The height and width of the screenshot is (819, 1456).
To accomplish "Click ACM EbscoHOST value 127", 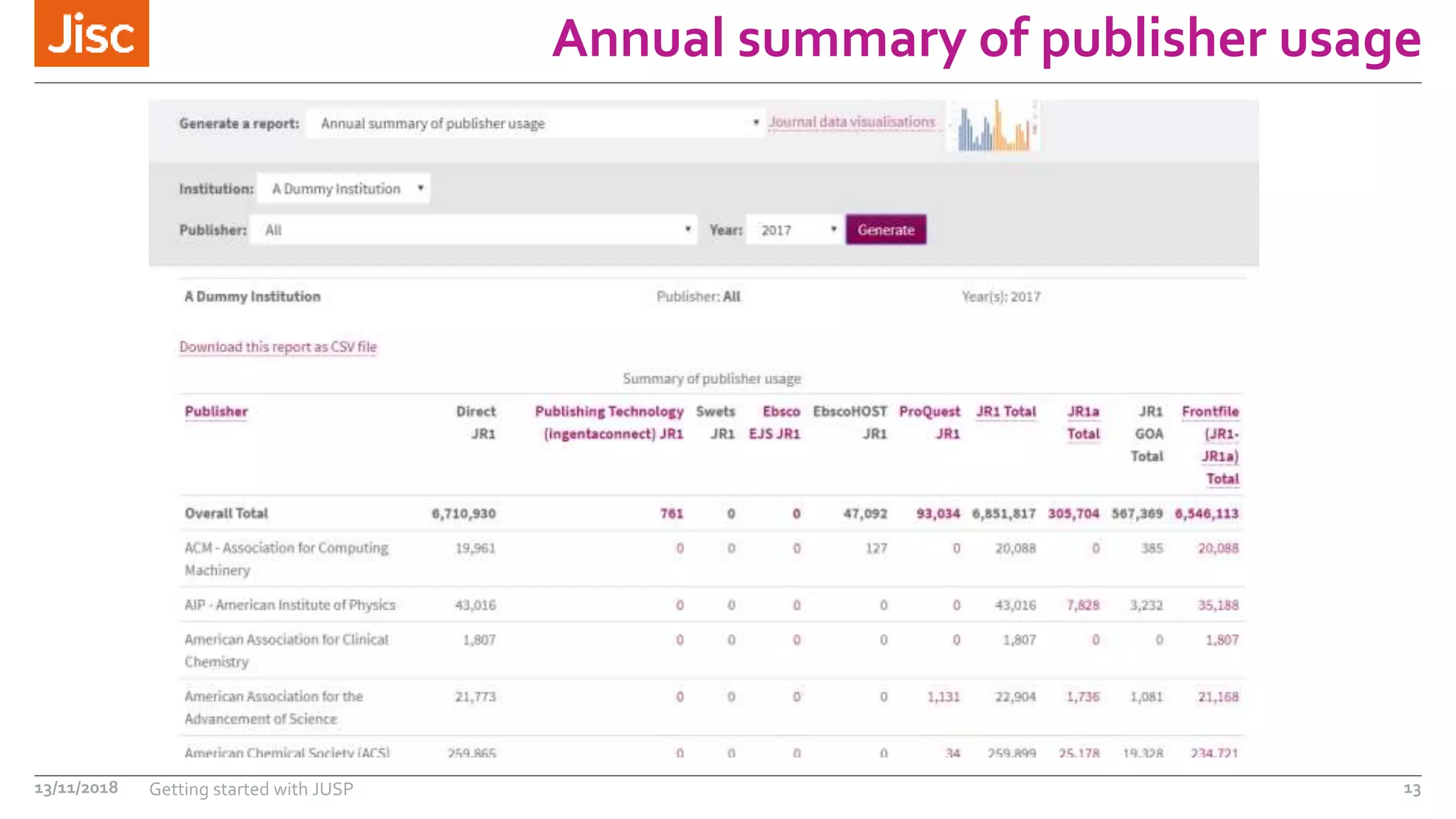I will click(x=877, y=548).
